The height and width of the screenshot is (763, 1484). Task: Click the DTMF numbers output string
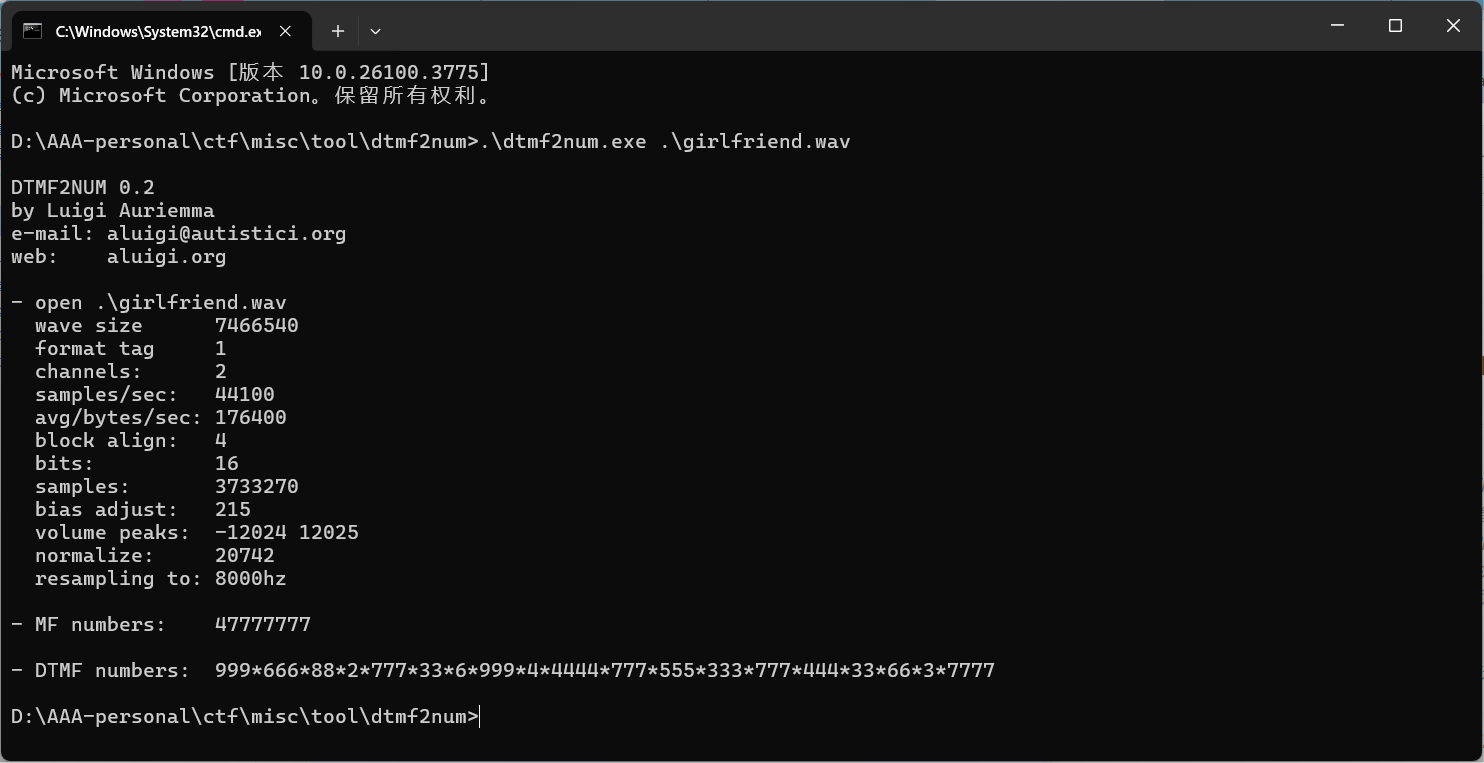[x=605, y=670]
